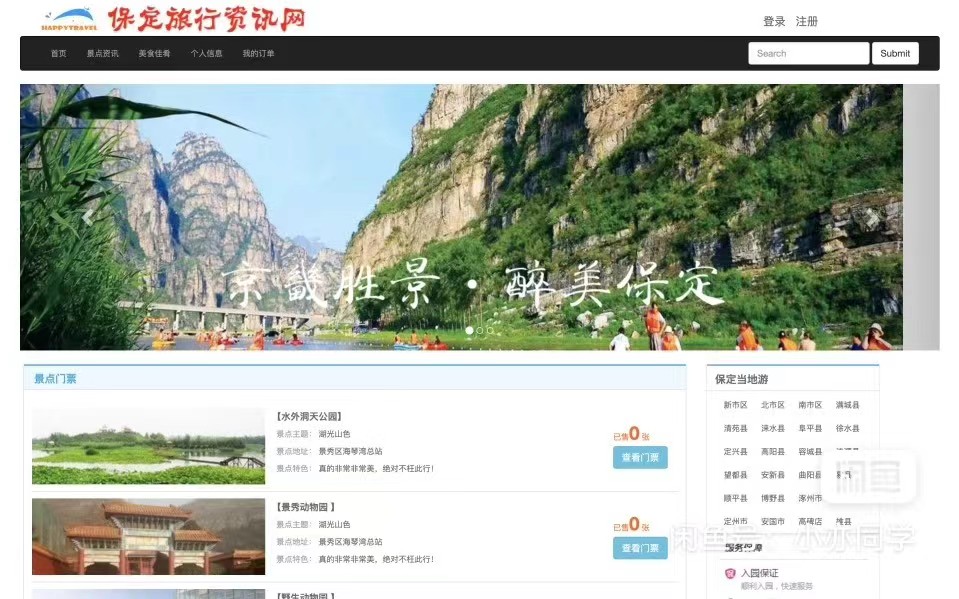Open the 个人信息 nav item
Screen dimensions: 959x599
pos(206,53)
